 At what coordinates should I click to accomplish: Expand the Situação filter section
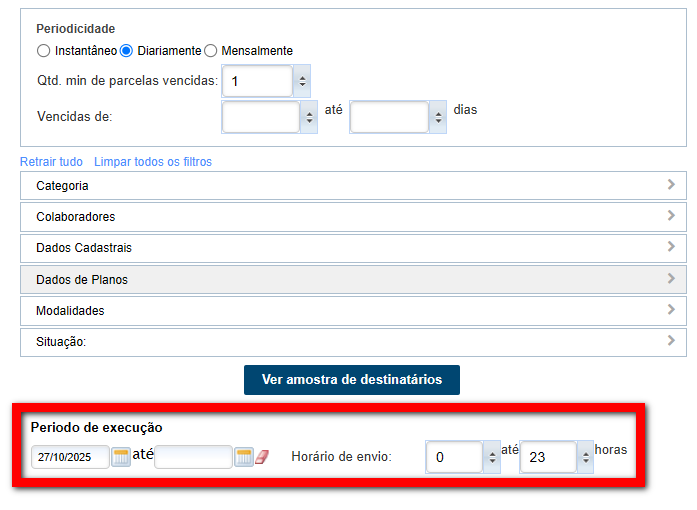(353, 342)
